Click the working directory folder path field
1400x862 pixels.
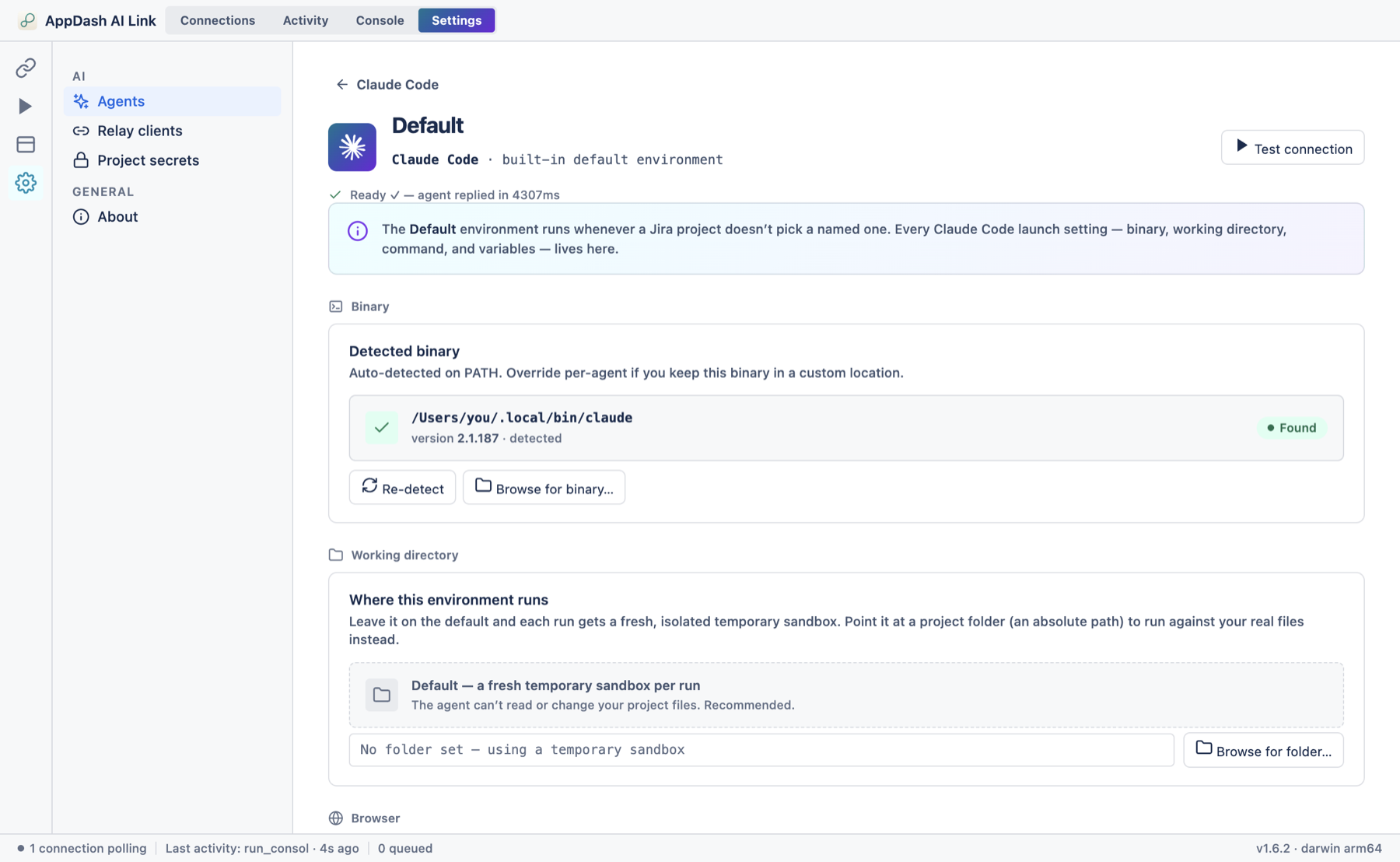coord(761,750)
